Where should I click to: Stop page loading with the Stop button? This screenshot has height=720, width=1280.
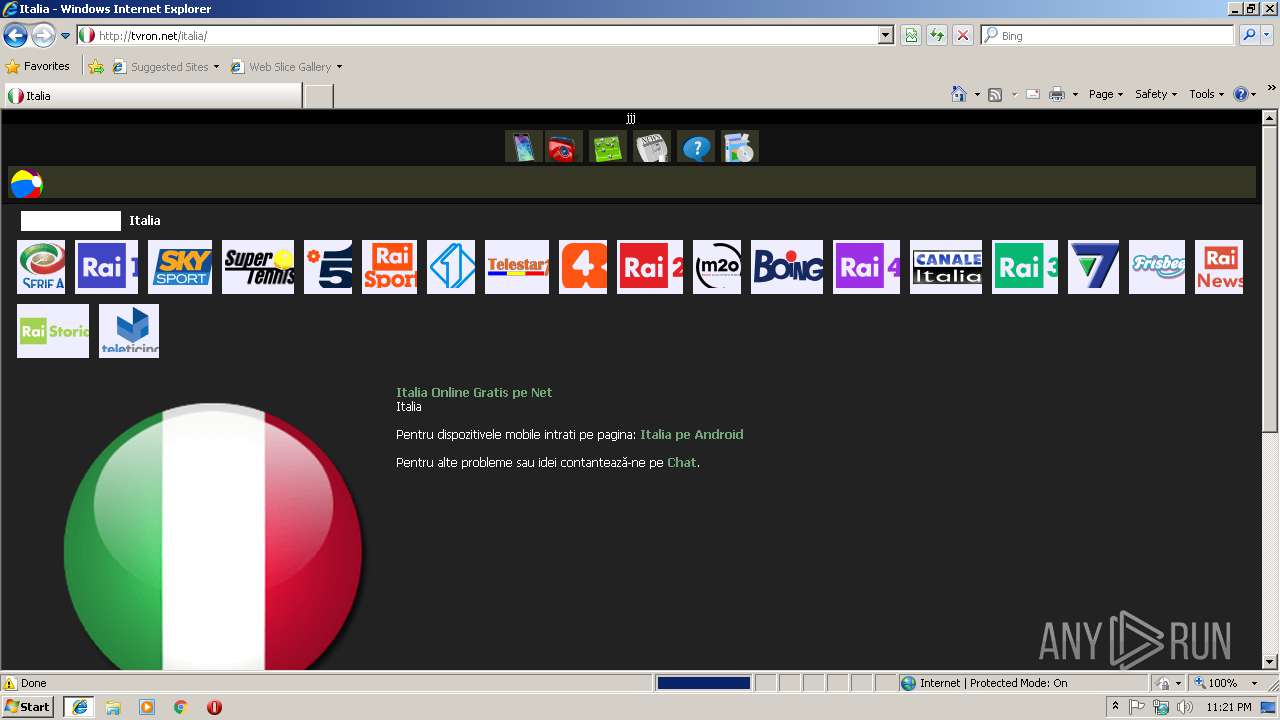click(x=963, y=36)
